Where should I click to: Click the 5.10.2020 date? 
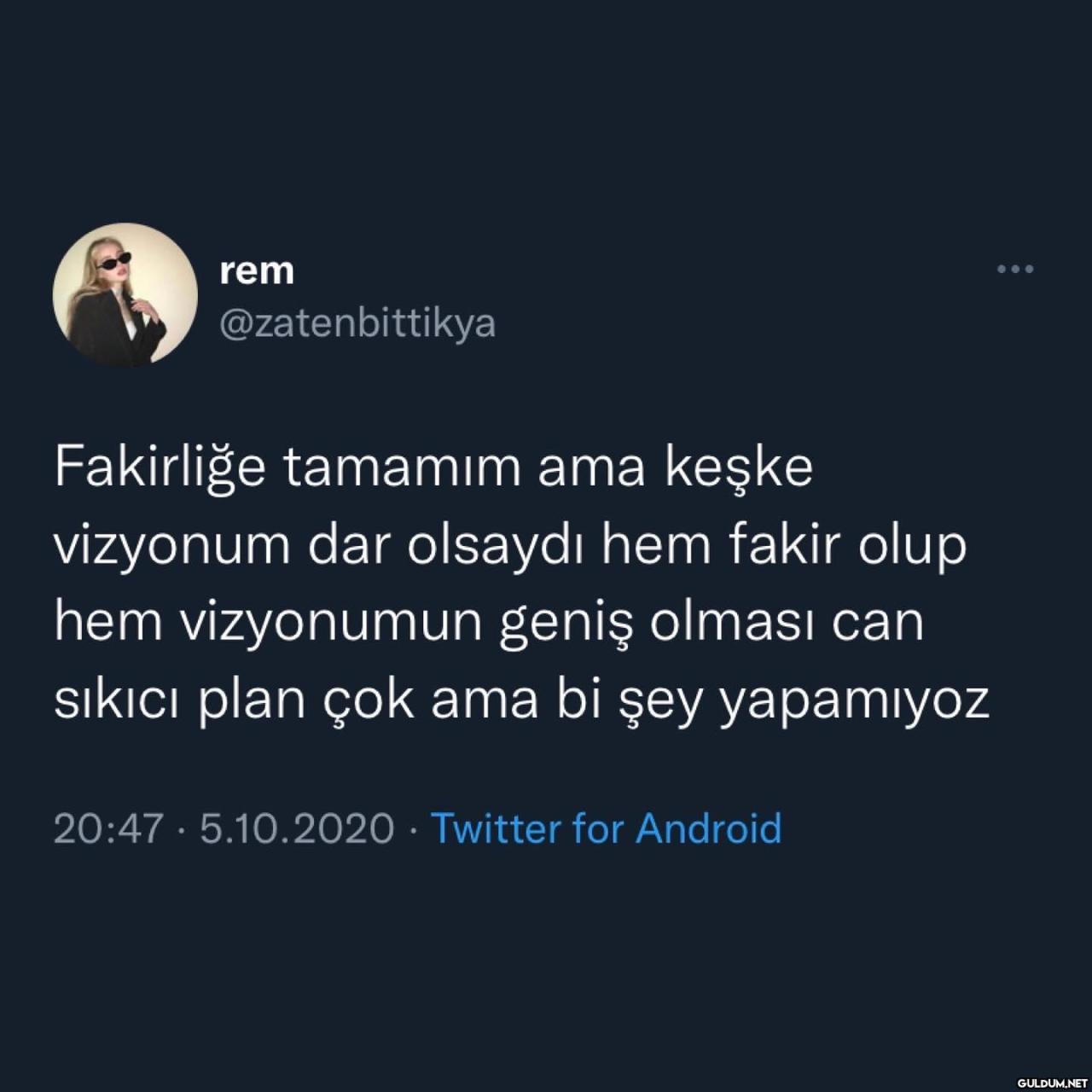click(297, 829)
